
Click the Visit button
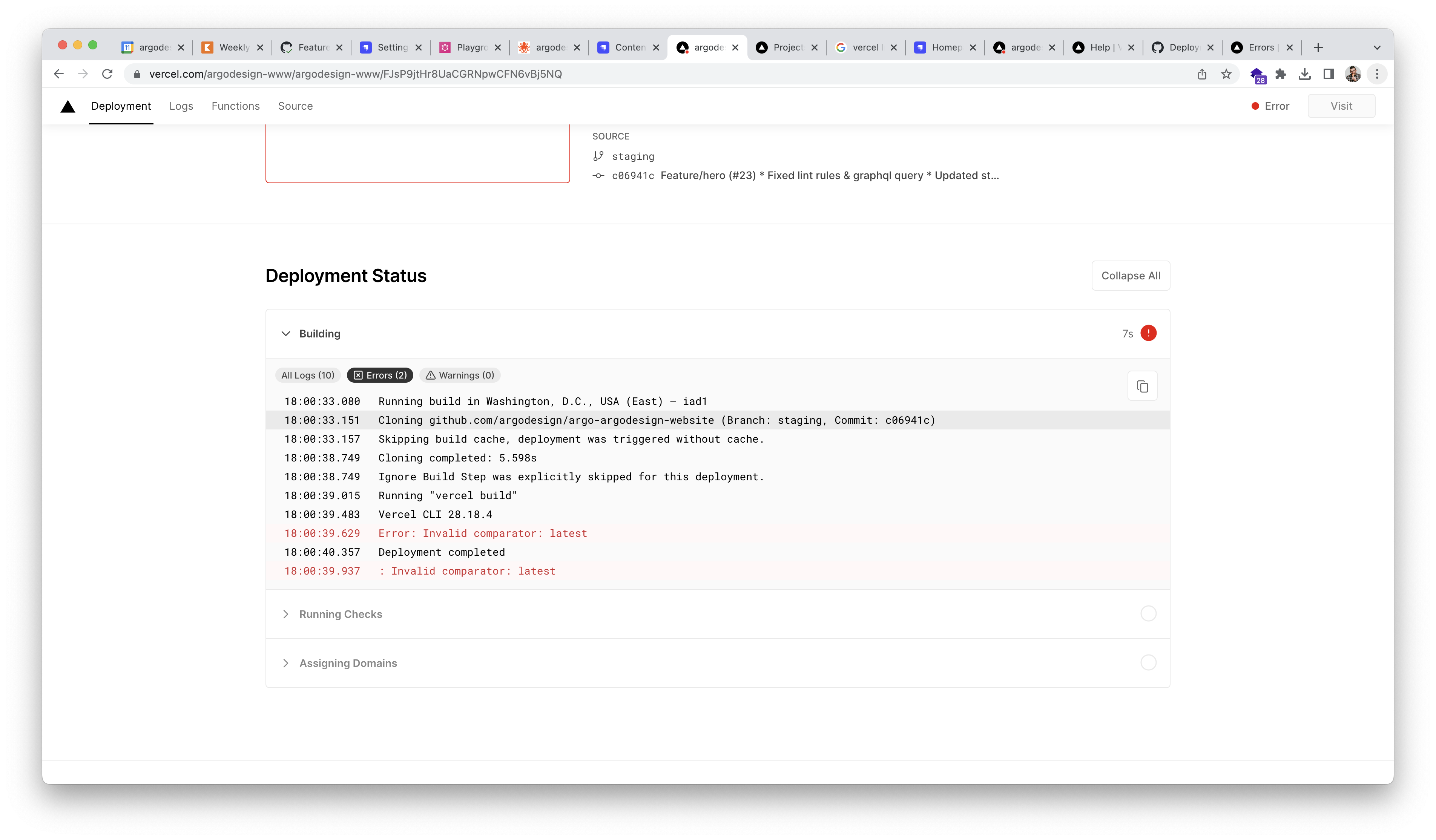(x=1341, y=106)
